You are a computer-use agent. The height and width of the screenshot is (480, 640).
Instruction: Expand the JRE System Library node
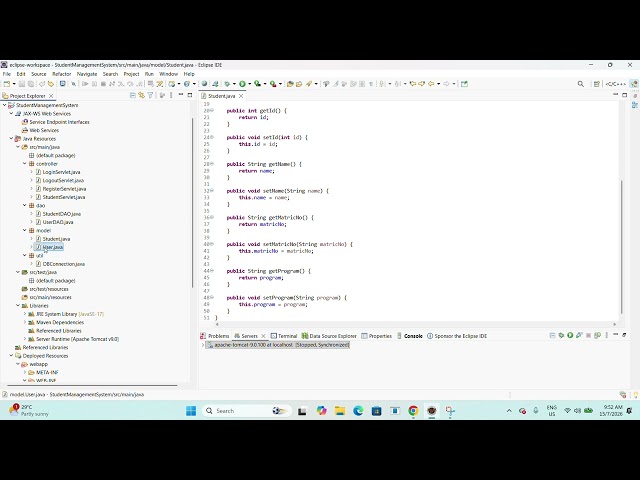tap(24, 314)
